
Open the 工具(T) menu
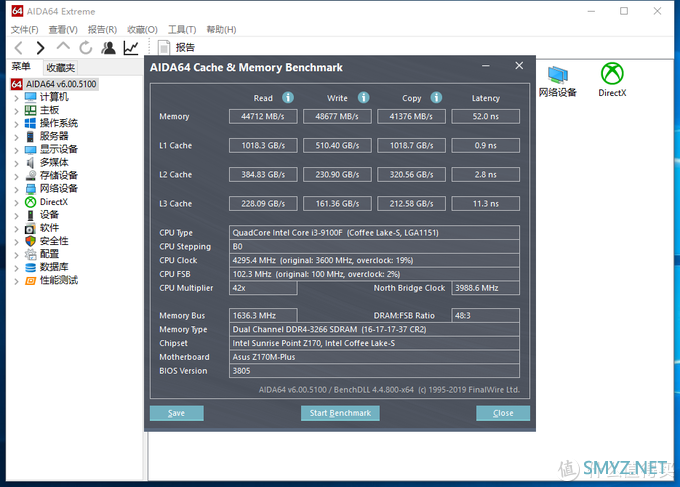tap(182, 29)
